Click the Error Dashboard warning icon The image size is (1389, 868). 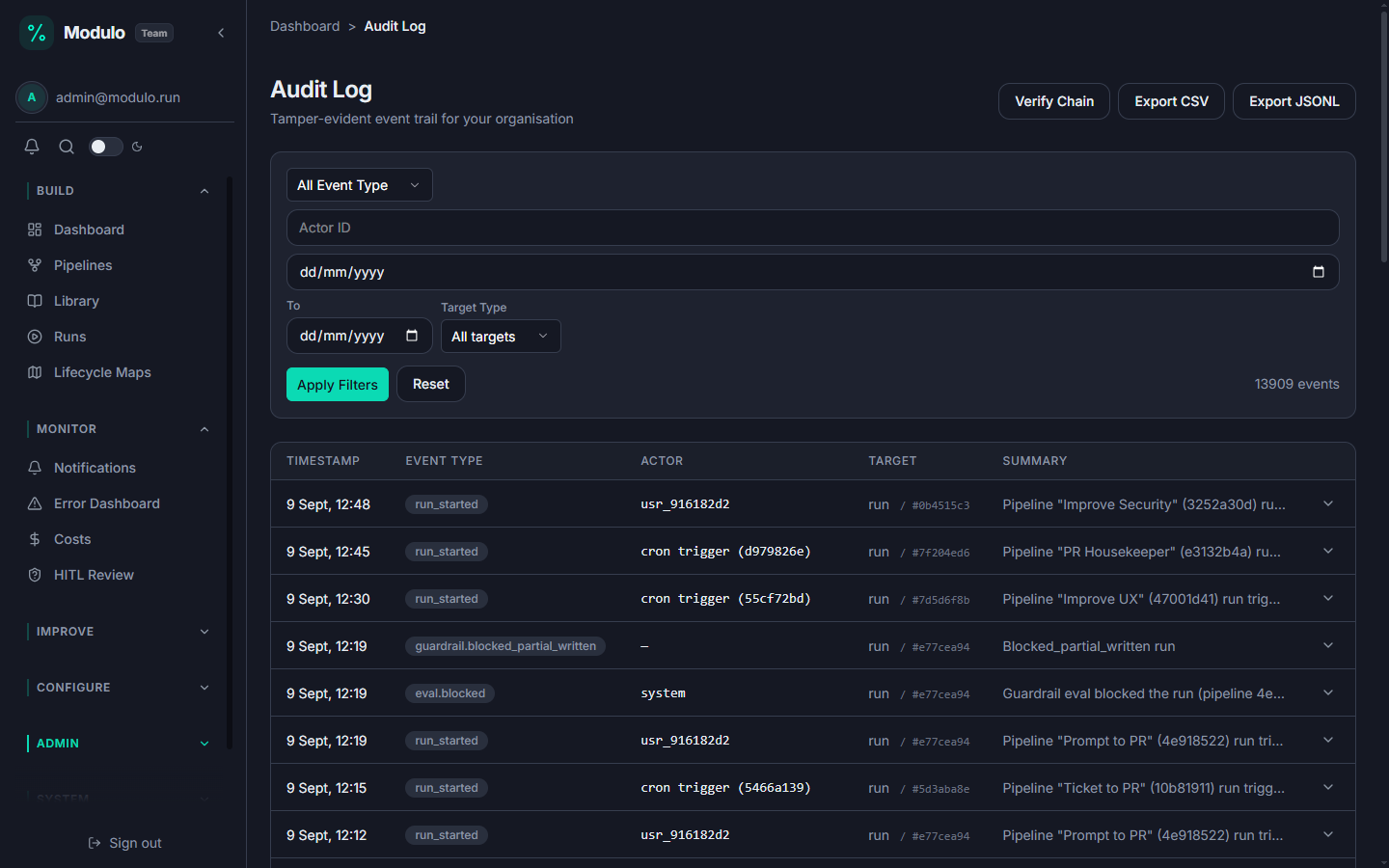pyautogui.click(x=35, y=503)
